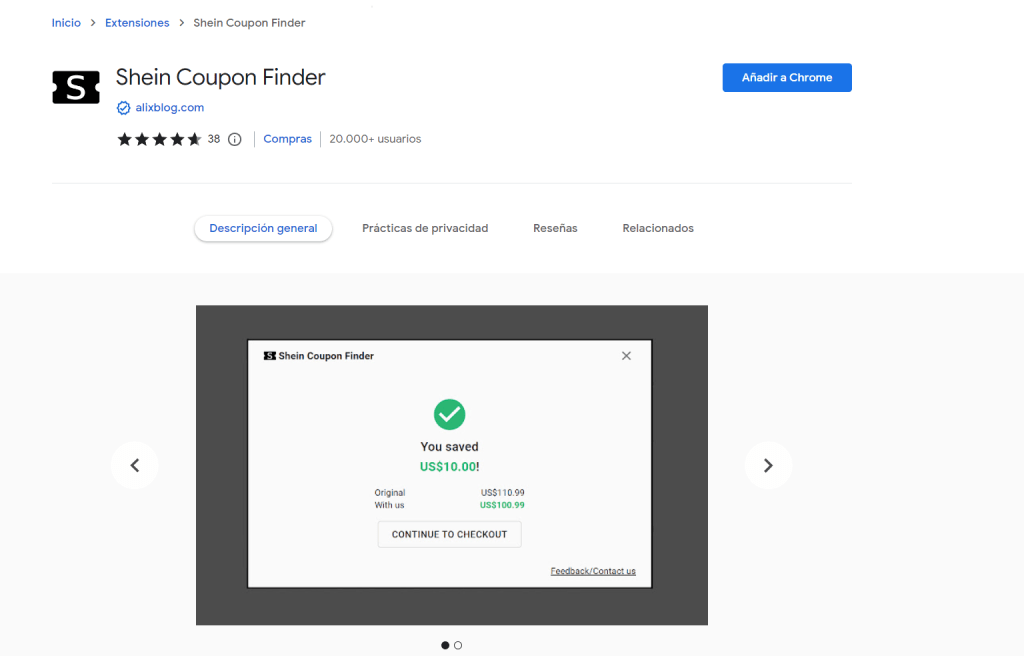Viewport: 1024px width, 656px height.
Task: Switch to Descripción general tab
Action: point(263,228)
